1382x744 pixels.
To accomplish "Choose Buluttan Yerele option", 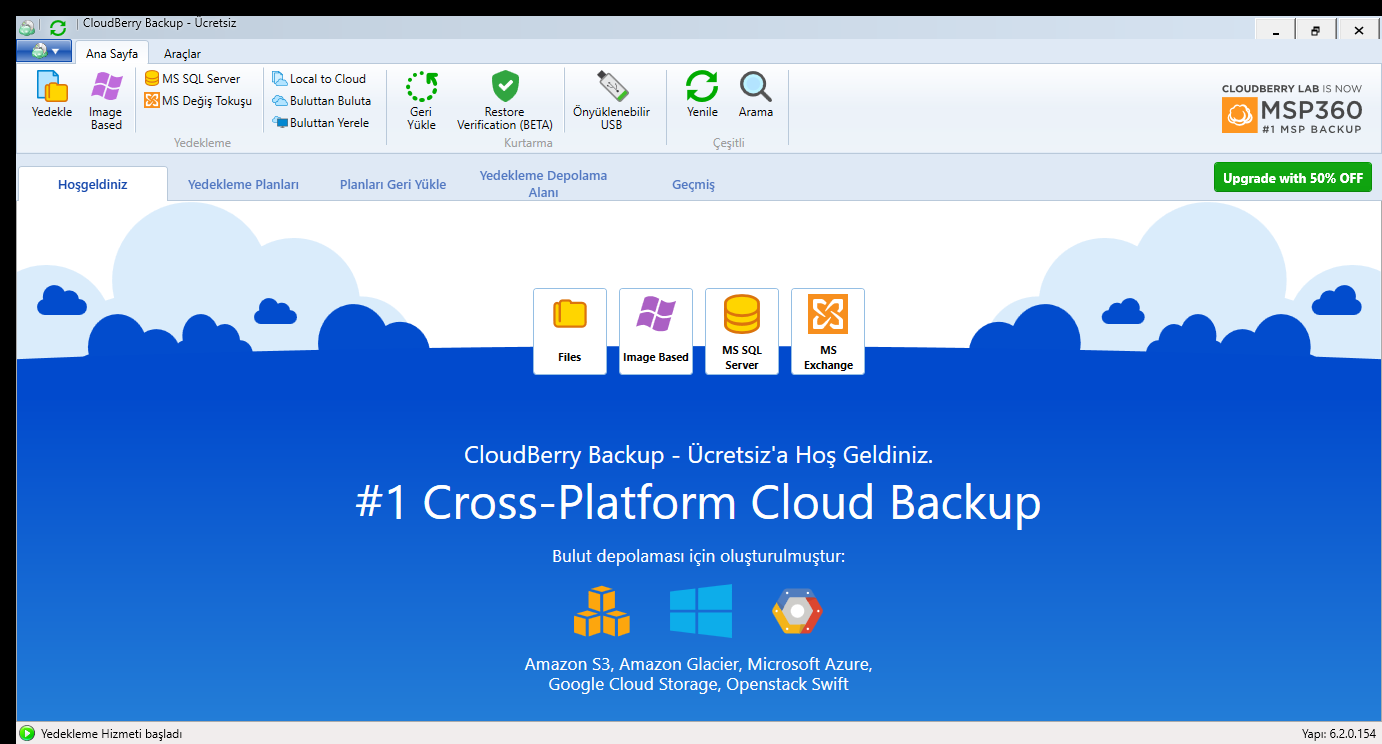I will click(321, 123).
